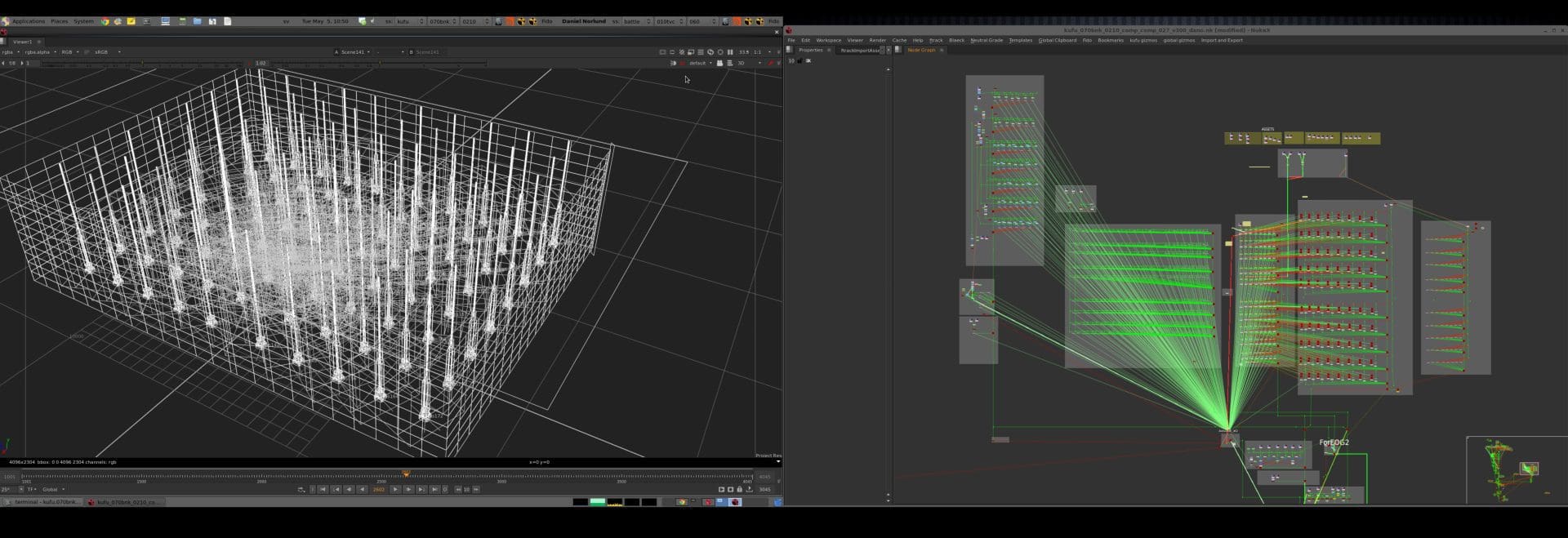The width and height of the screenshot is (1568, 538).
Task: Click the timeline end frame field 4045
Action: point(764,476)
